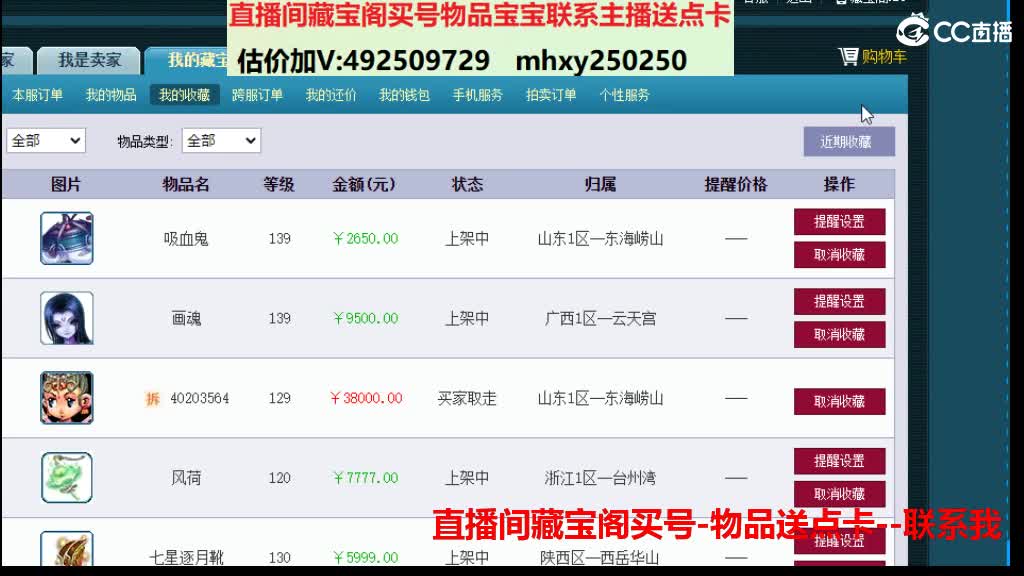Viewport: 1024px width, 576px height.
Task: Click the 画魂 character portrait icon
Action: tap(66, 317)
